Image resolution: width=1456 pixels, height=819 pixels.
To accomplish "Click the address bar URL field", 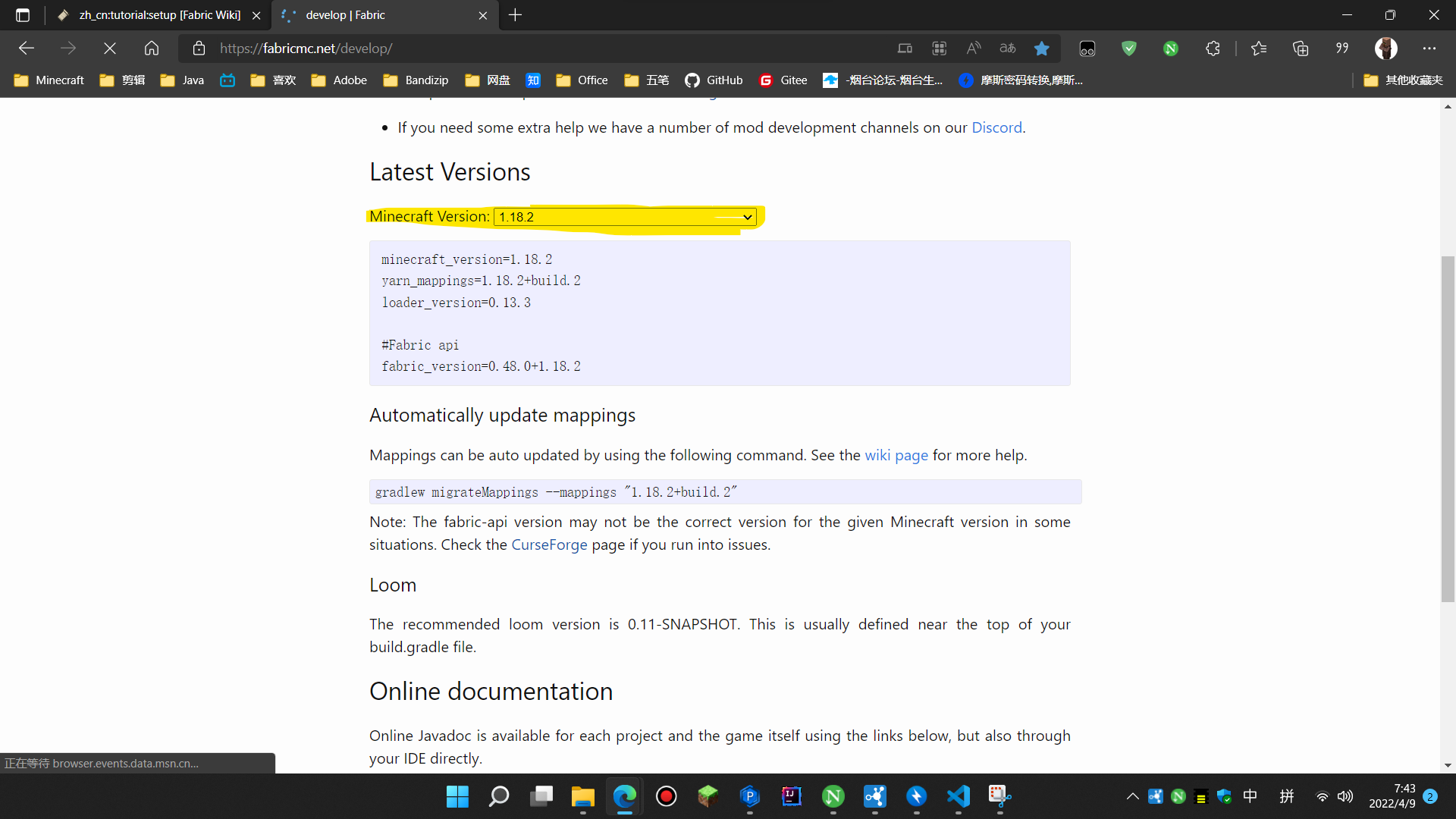I will pos(455,48).
